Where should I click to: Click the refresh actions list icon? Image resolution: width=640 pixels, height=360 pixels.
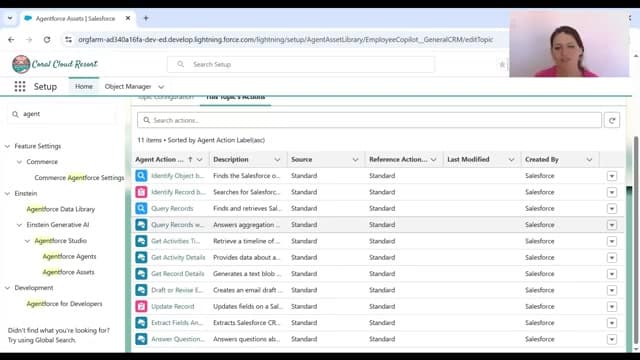pyautogui.click(x=612, y=120)
